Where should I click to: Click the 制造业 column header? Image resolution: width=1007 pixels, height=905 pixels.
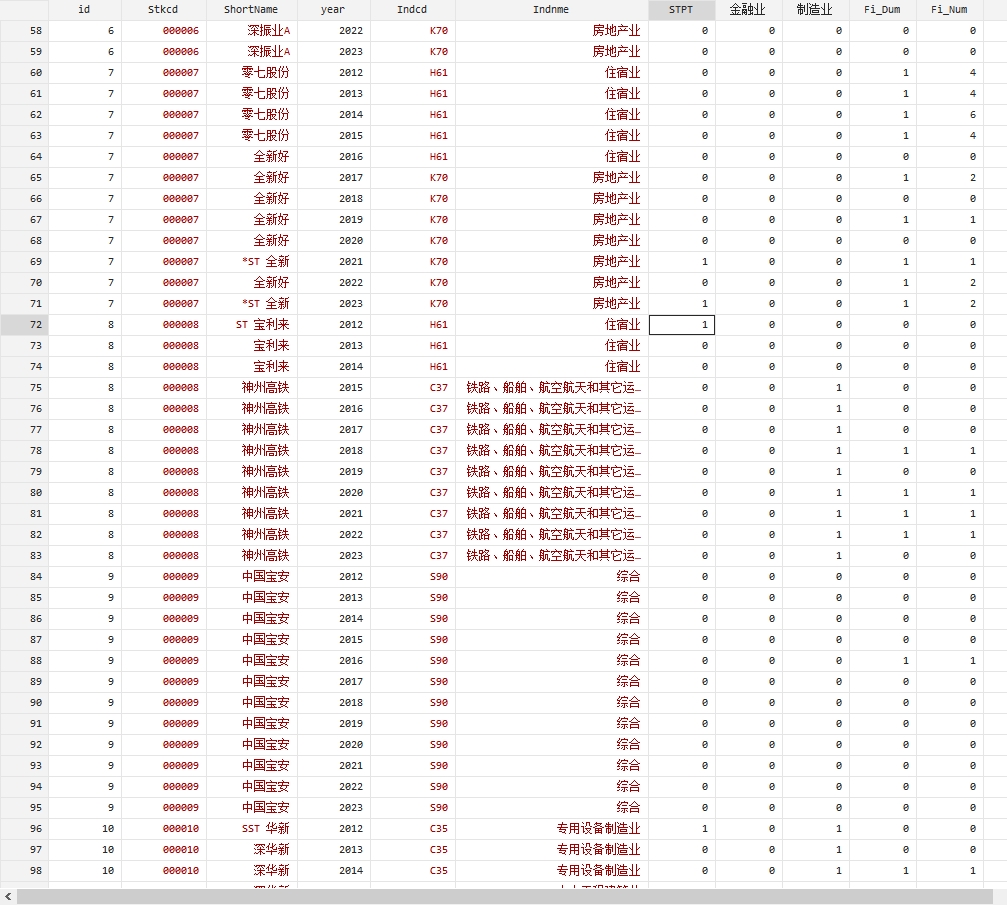click(814, 10)
